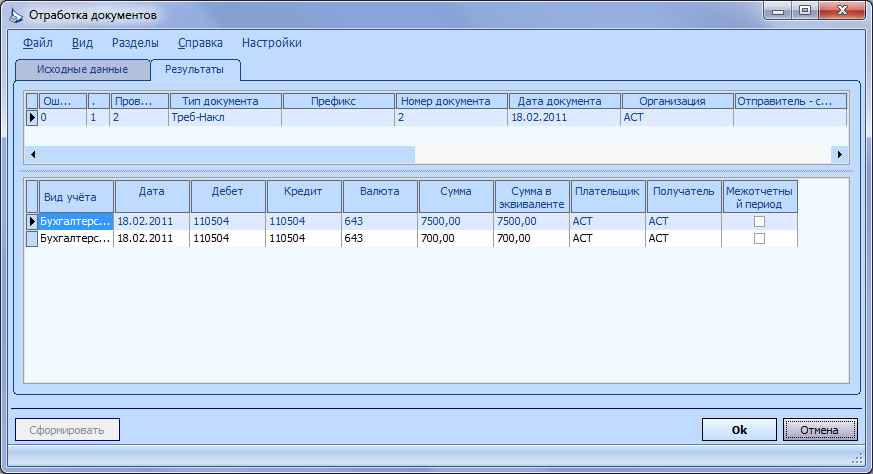Screen dimensions: 873x474
Task: Click the disabled Сформировать button
Action: (x=67, y=429)
